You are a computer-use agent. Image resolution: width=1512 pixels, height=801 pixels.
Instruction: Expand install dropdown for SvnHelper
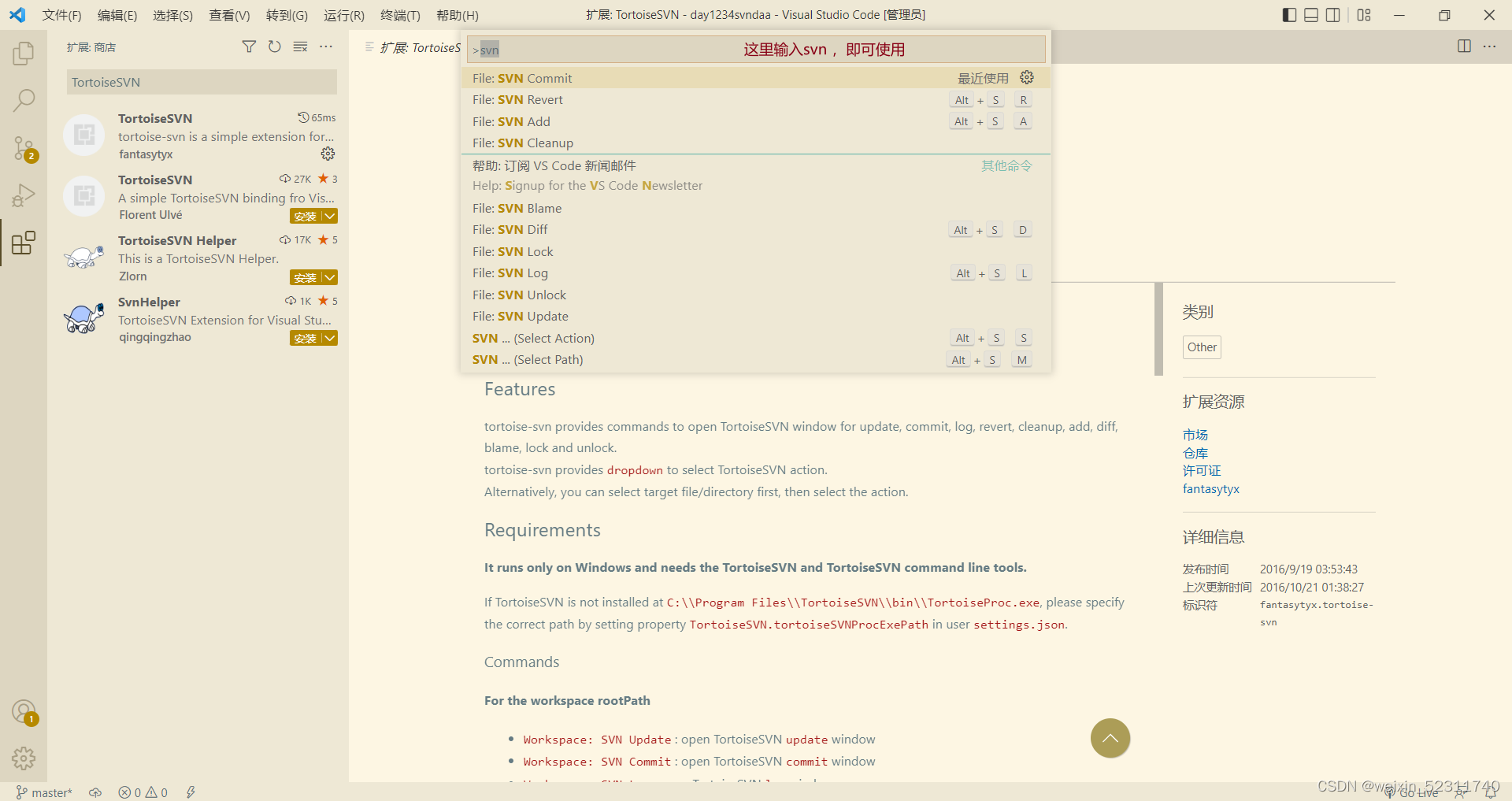(331, 338)
